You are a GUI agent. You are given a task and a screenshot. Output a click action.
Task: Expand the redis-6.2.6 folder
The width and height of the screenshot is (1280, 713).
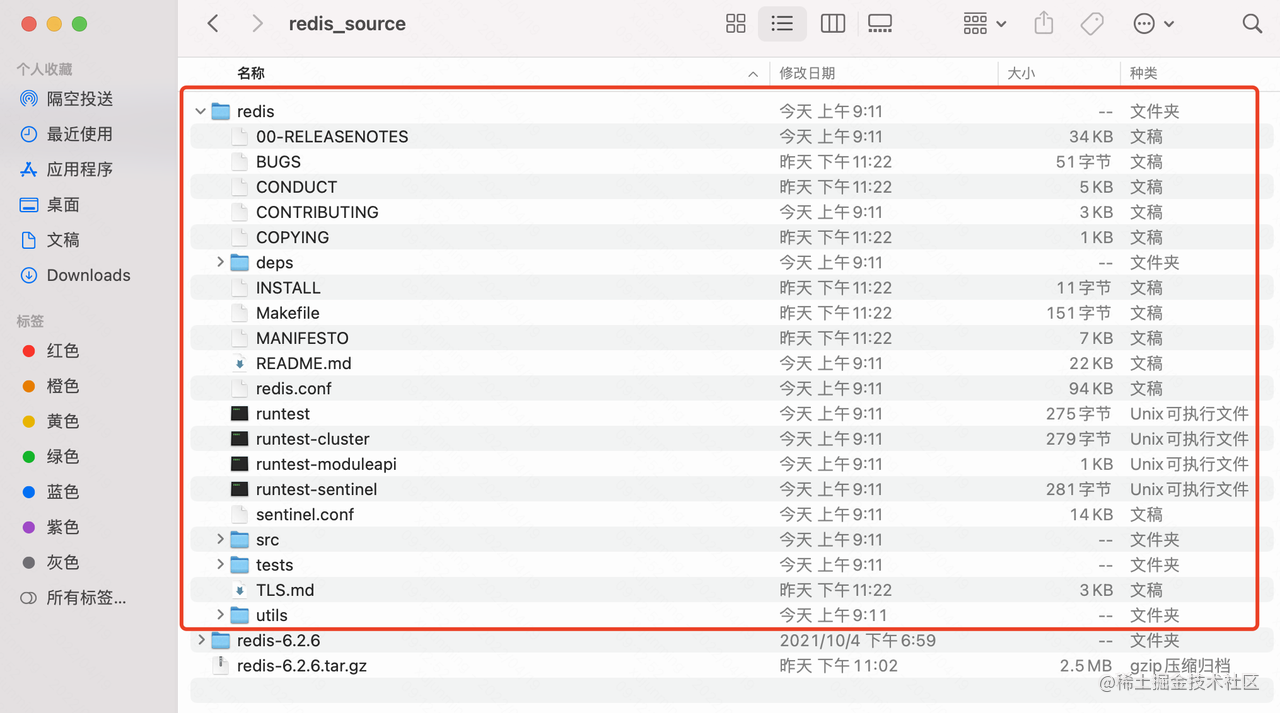click(x=201, y=640)
